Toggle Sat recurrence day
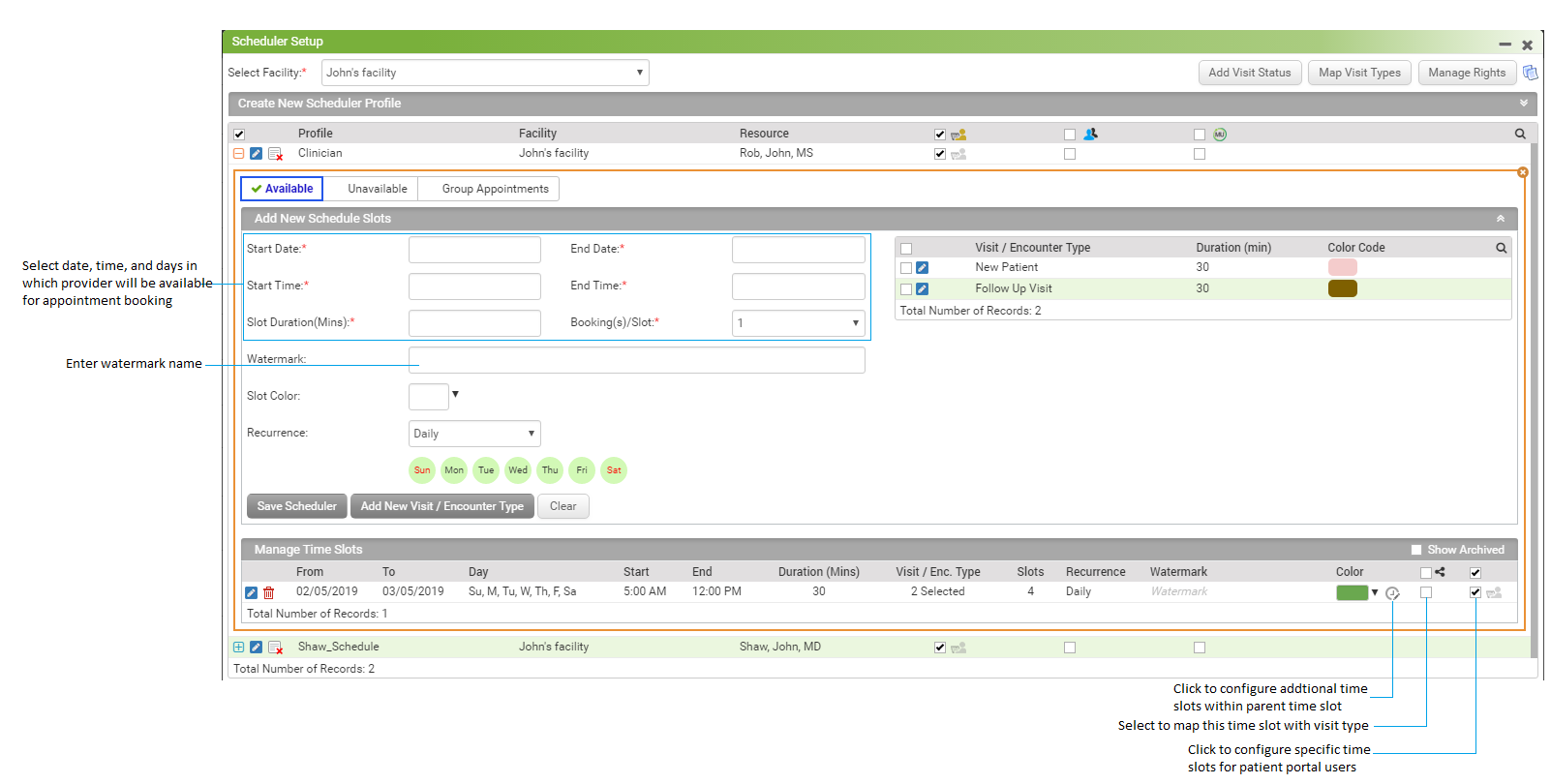Image resolution: width=1551 pixels, height=784 pixels. point(614,470)
